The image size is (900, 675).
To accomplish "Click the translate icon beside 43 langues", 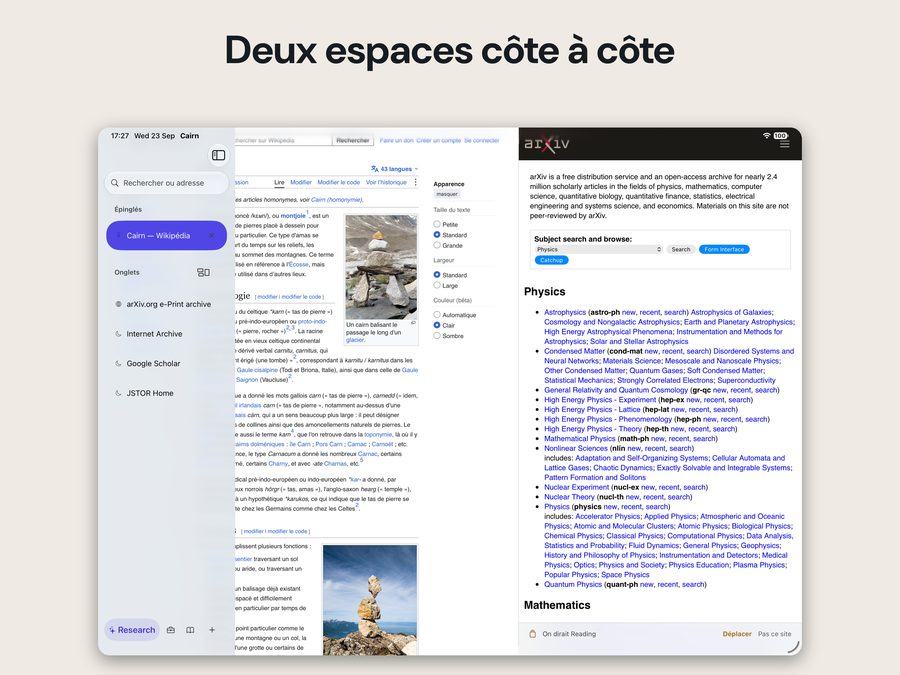I will click(x=375, y=169).
